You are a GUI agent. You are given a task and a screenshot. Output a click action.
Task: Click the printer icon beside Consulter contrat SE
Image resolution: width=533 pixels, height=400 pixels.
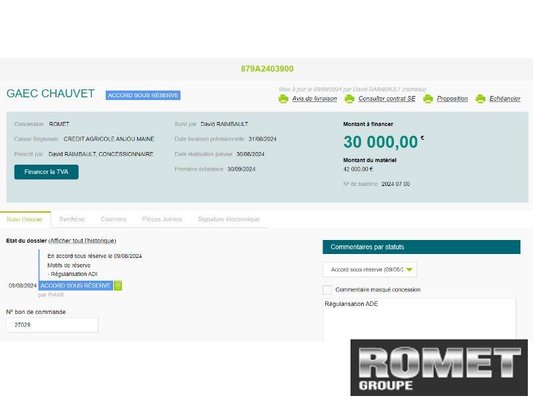(x=349, y=99)
